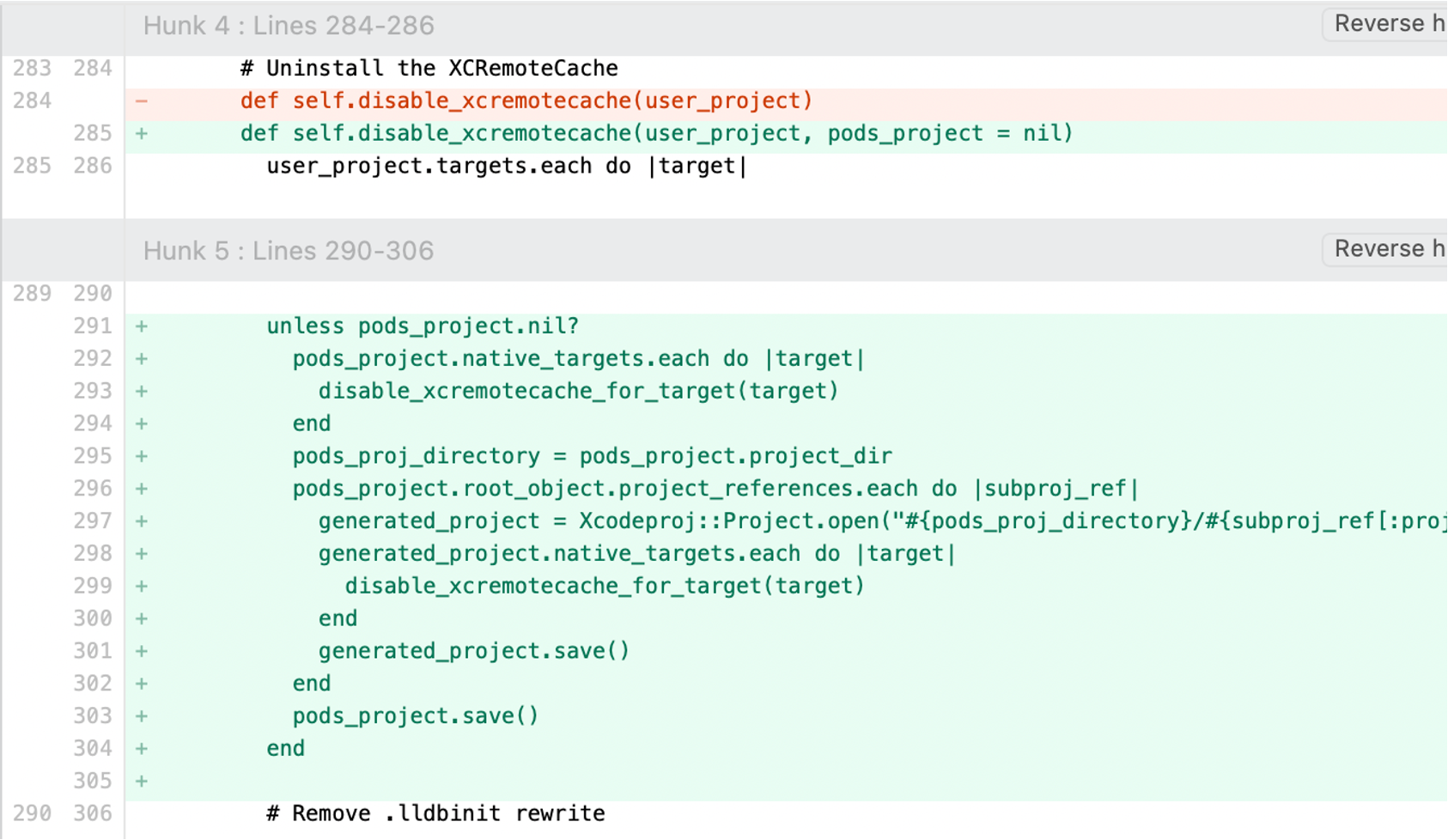Click the pods_proj_directory assignment line
The image size is (1448, 840).
592,456
